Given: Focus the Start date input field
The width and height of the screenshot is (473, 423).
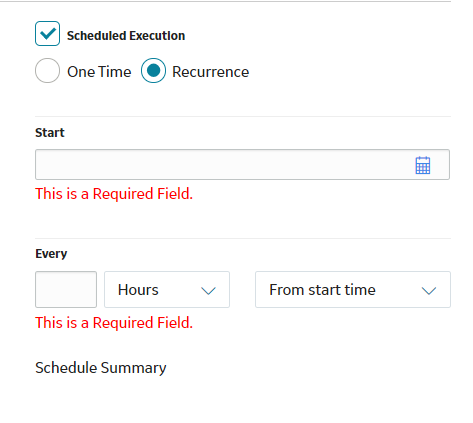Looking at the screenshot, I should [x=242, y=165].
